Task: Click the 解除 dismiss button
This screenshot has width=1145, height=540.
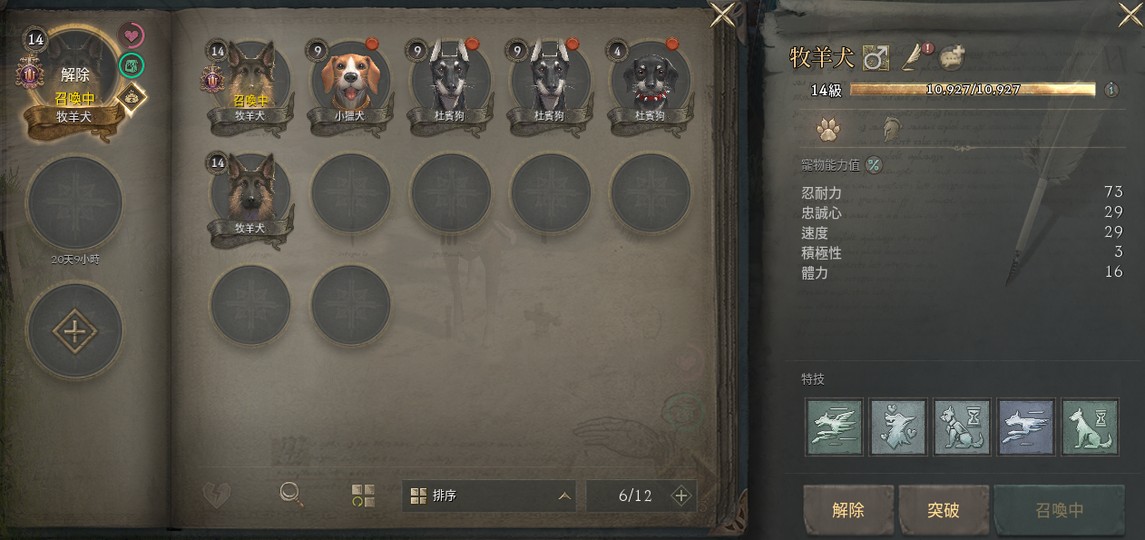Action: [848, 510]
